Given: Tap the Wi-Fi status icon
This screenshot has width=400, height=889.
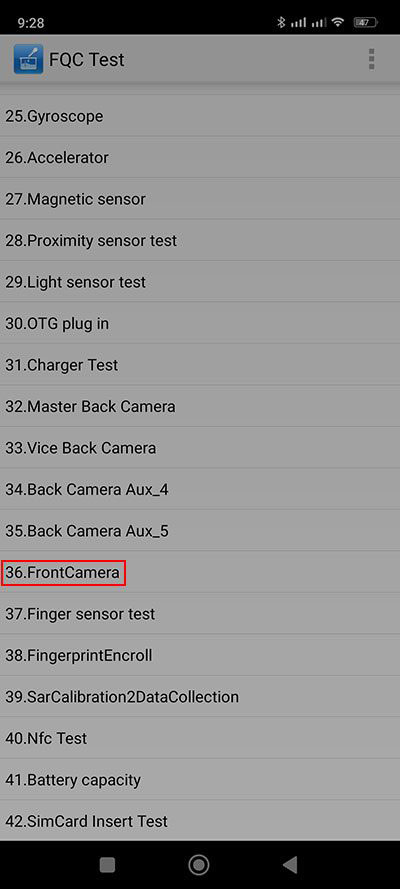Looking at the screenshot, I should (338, 23).
